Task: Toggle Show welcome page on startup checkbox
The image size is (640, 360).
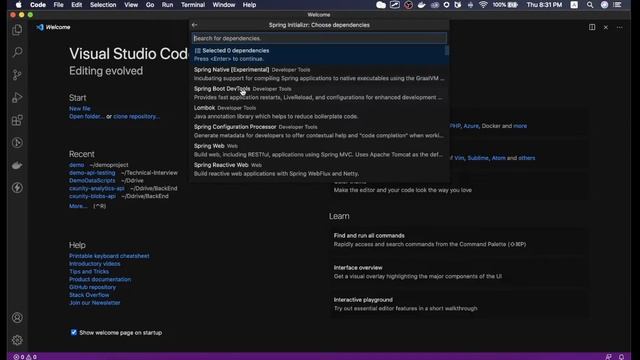Action: coord(74,332)
